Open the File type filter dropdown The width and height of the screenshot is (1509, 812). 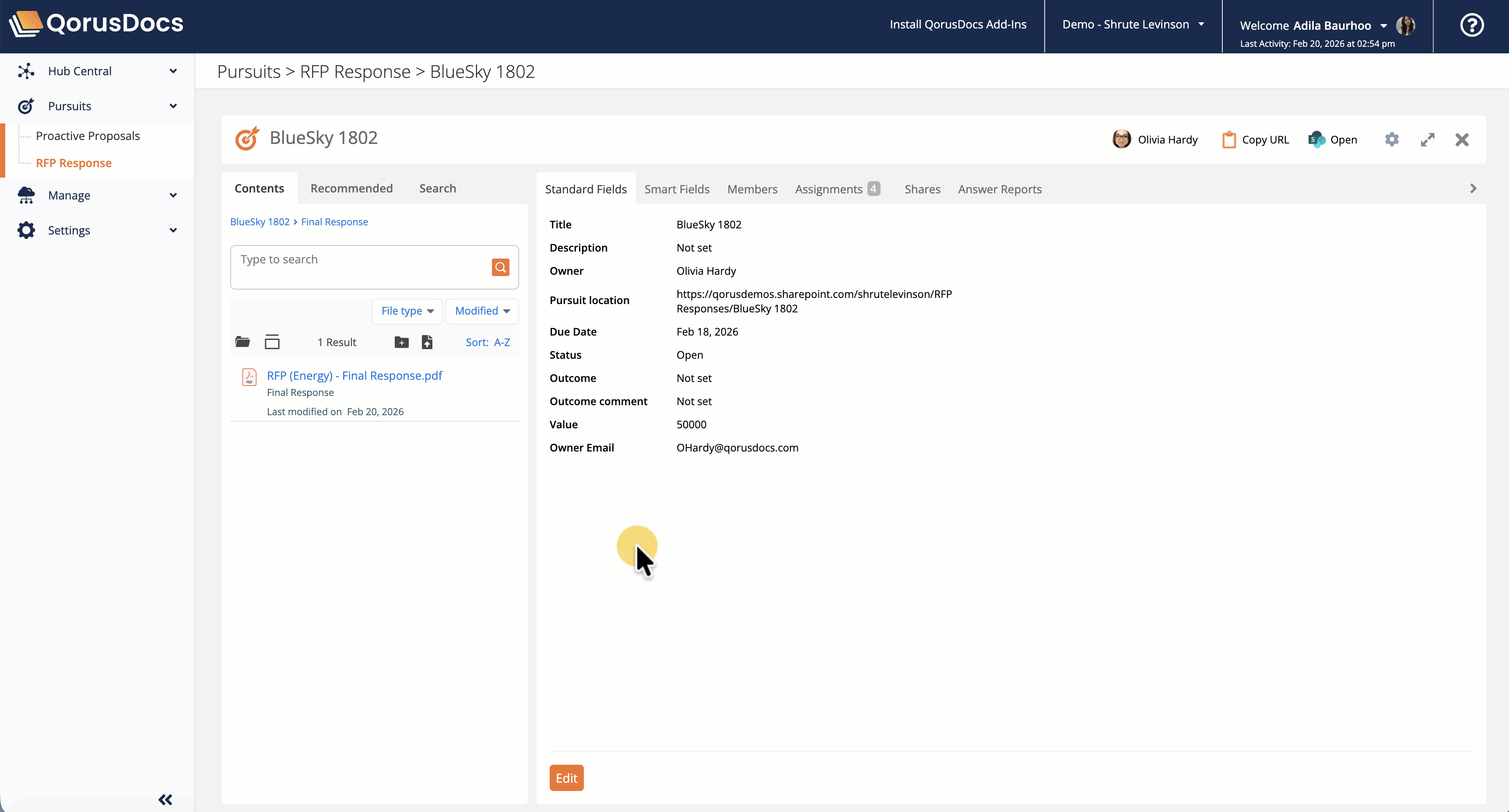[407, 311]
